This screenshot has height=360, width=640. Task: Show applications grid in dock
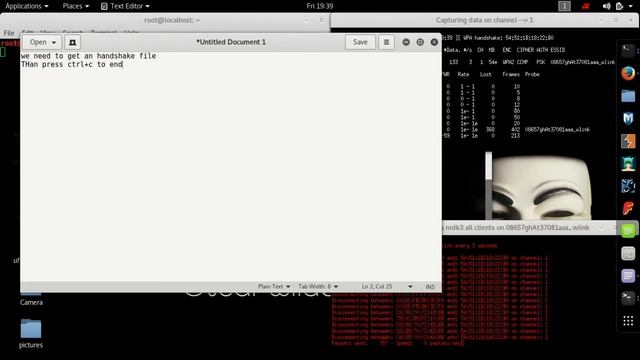coord(628,321)
